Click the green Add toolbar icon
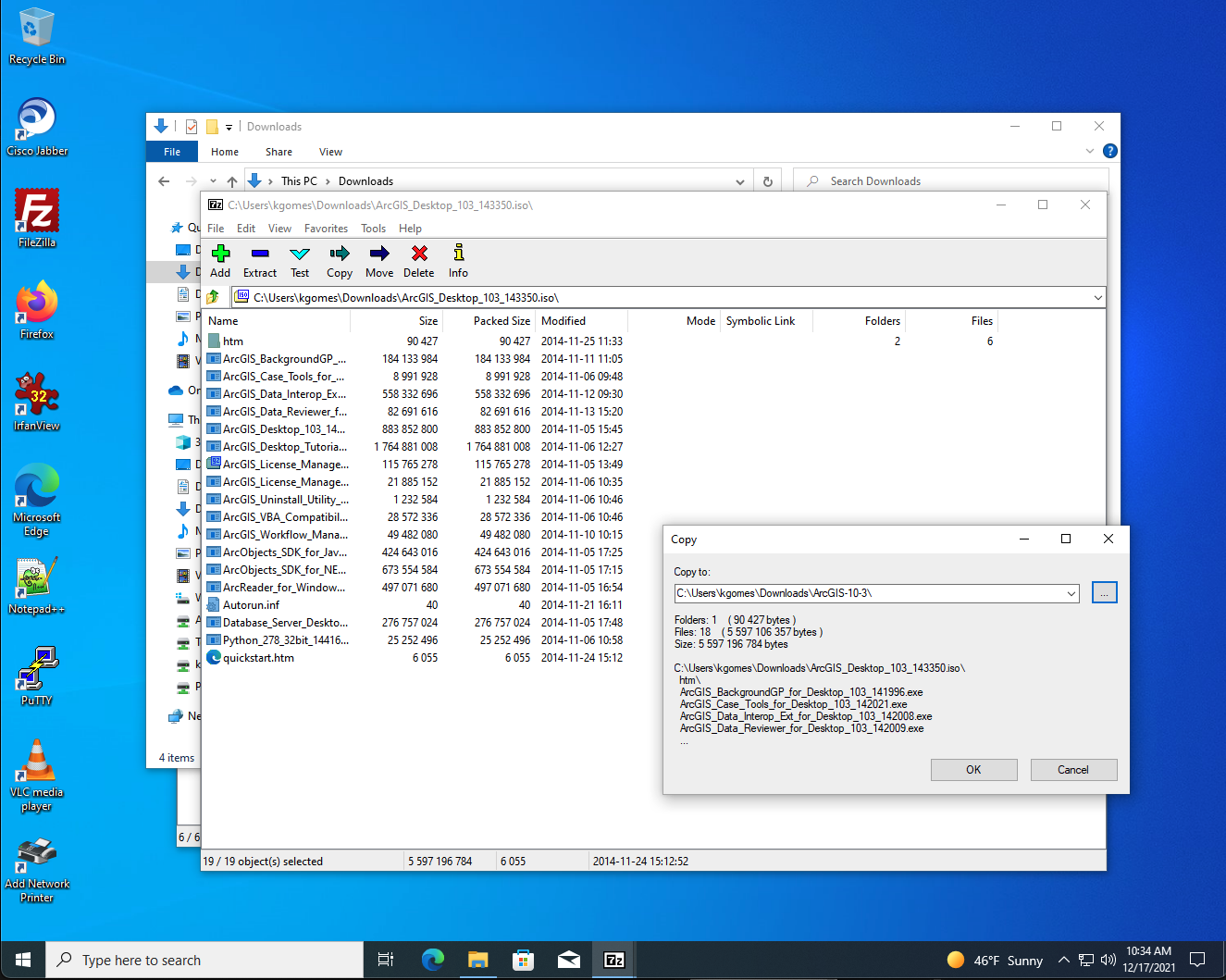This screenshot has height=980, width=1226. [220, 254]
